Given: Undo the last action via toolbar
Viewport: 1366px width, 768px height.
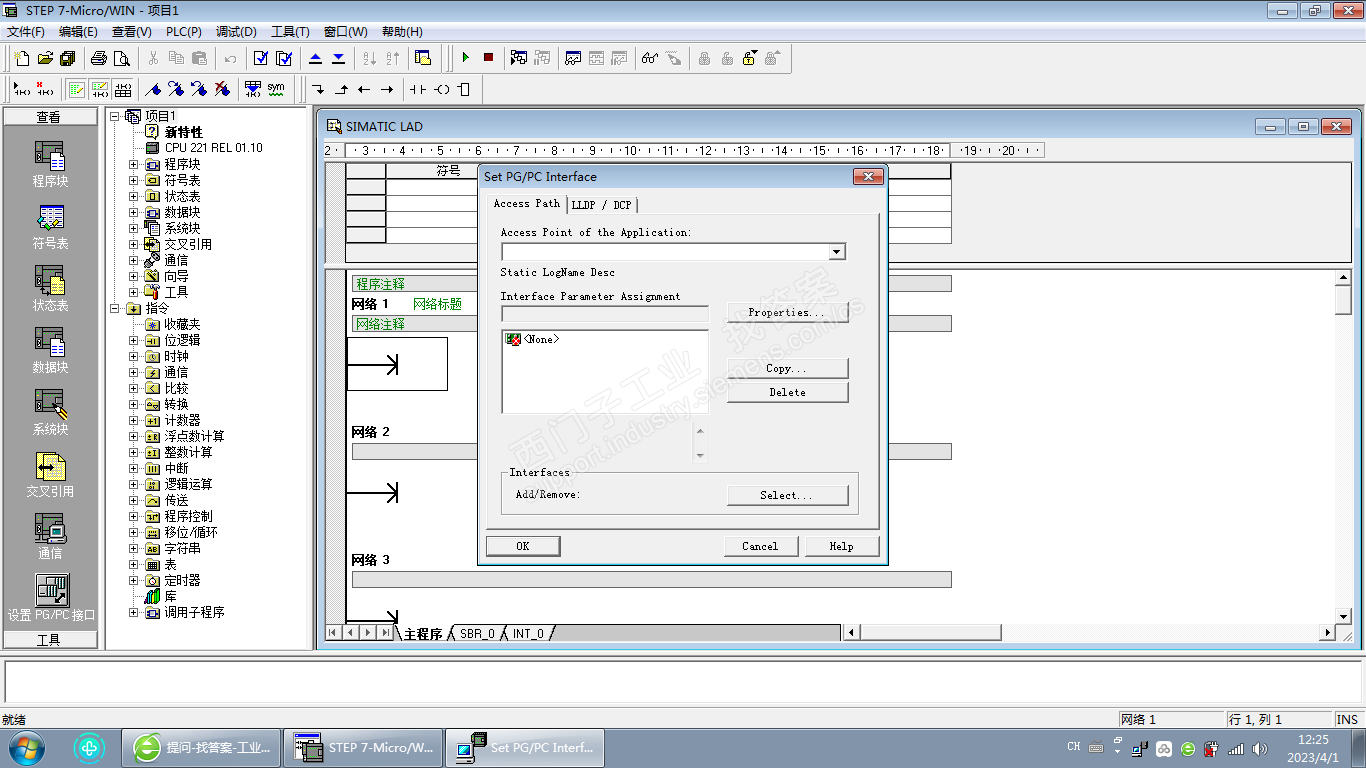Looking at the screenshot, I should point(231,58).
